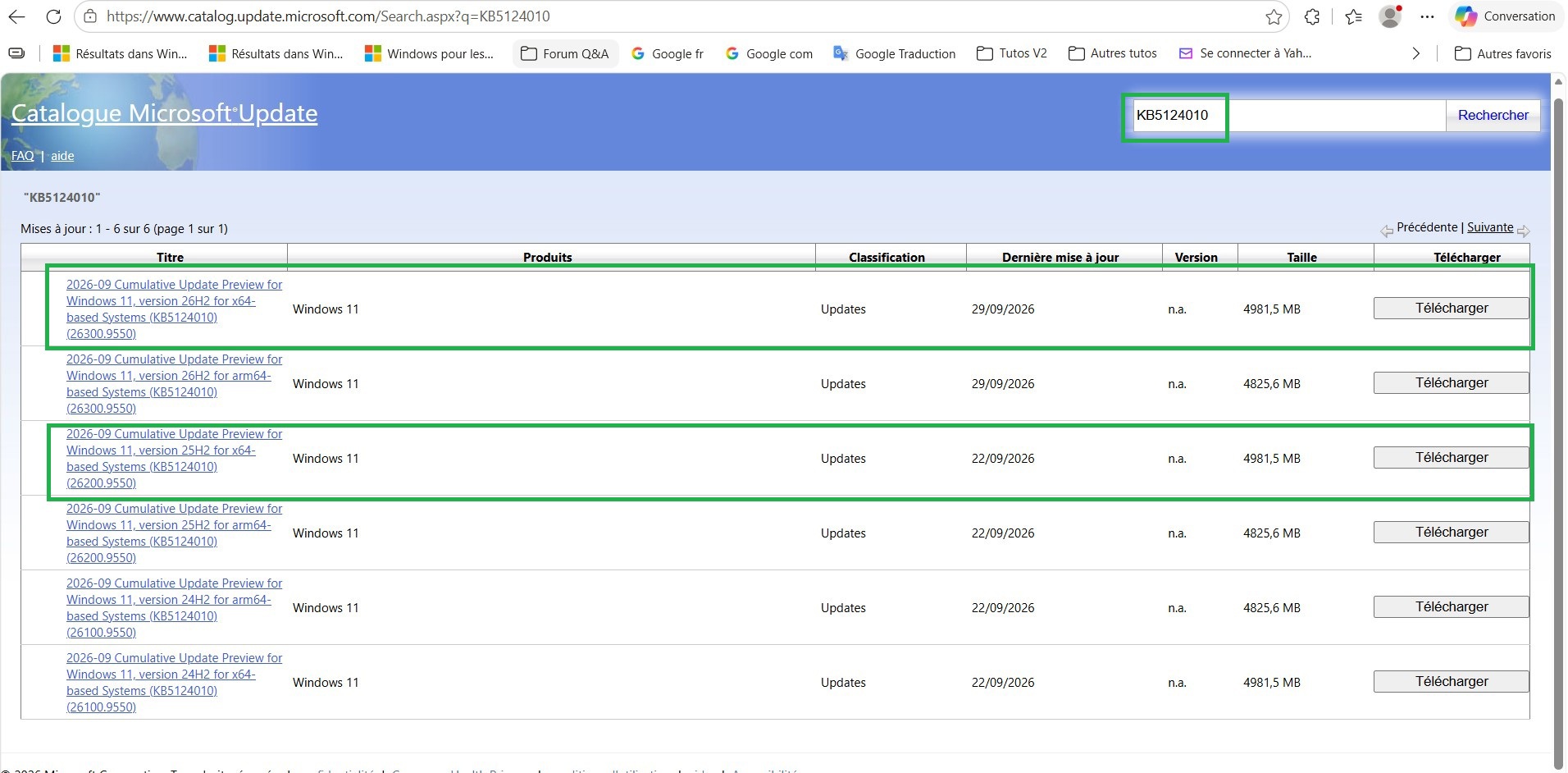1568x773 pixels.
Task: Open 26H2 x64 update title link
Action: coord(174,309)
